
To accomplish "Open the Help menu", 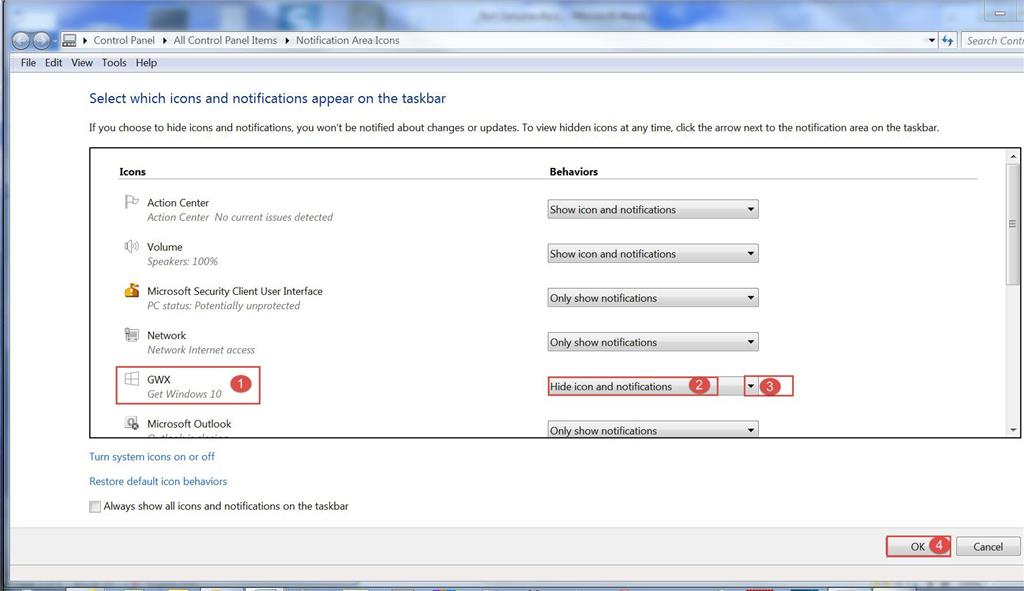I will tap(146, 63).
